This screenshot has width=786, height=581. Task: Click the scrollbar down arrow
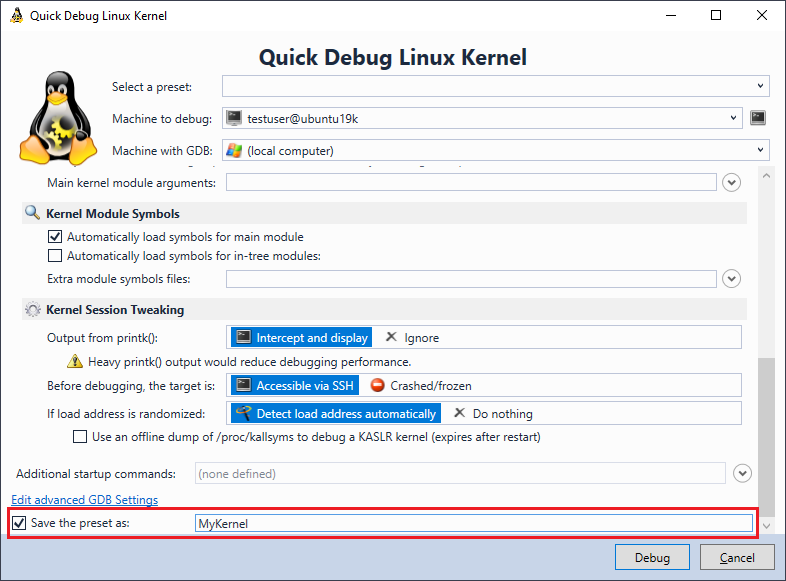coord(766,526)
